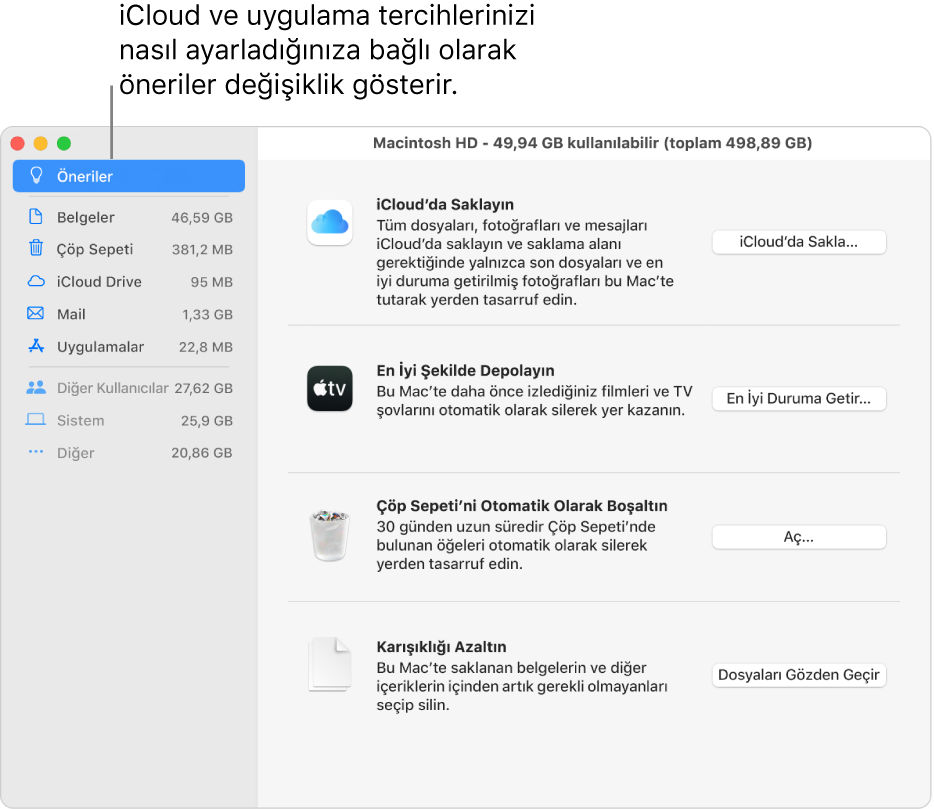934x809 pixels.
Task: Click the Sistem label
Action: 80,421
